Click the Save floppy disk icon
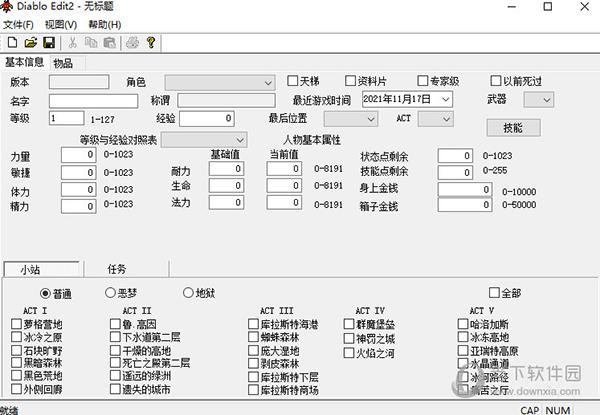Image resolution: width=600 pixels, height=415 pixels. [48, 42]
